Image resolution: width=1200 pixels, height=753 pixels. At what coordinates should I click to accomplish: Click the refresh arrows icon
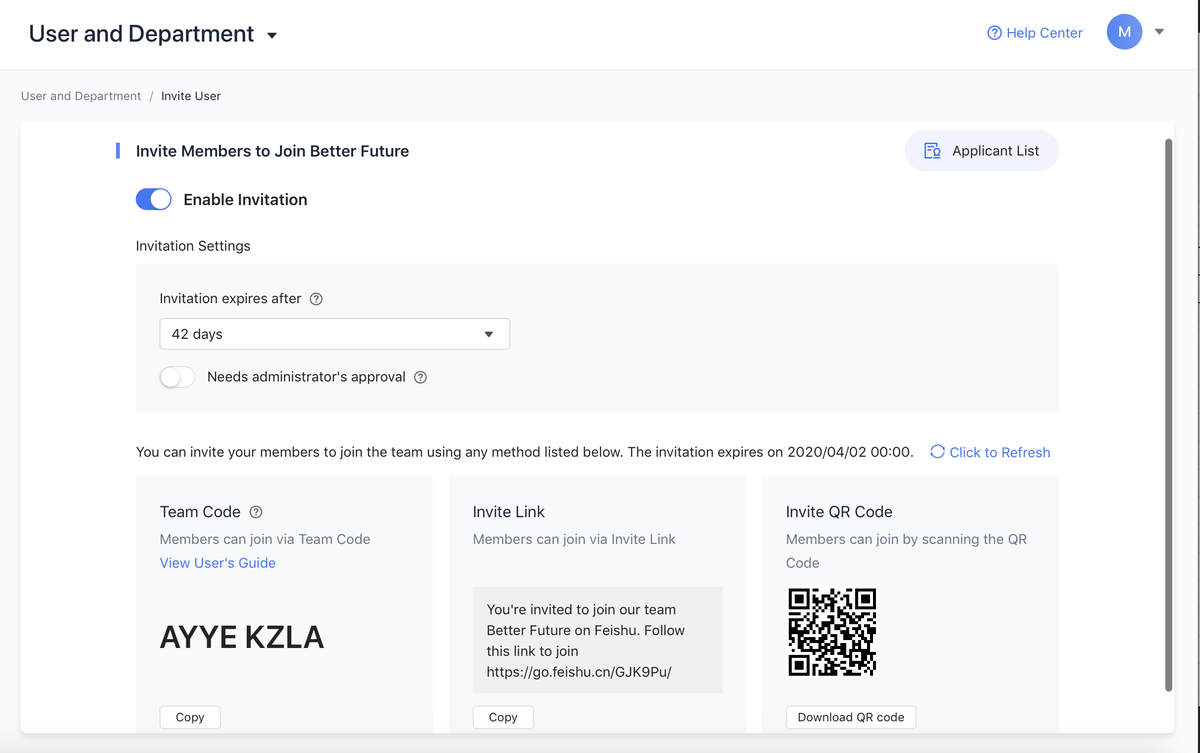pyautogui.click(x=937, y=452)
